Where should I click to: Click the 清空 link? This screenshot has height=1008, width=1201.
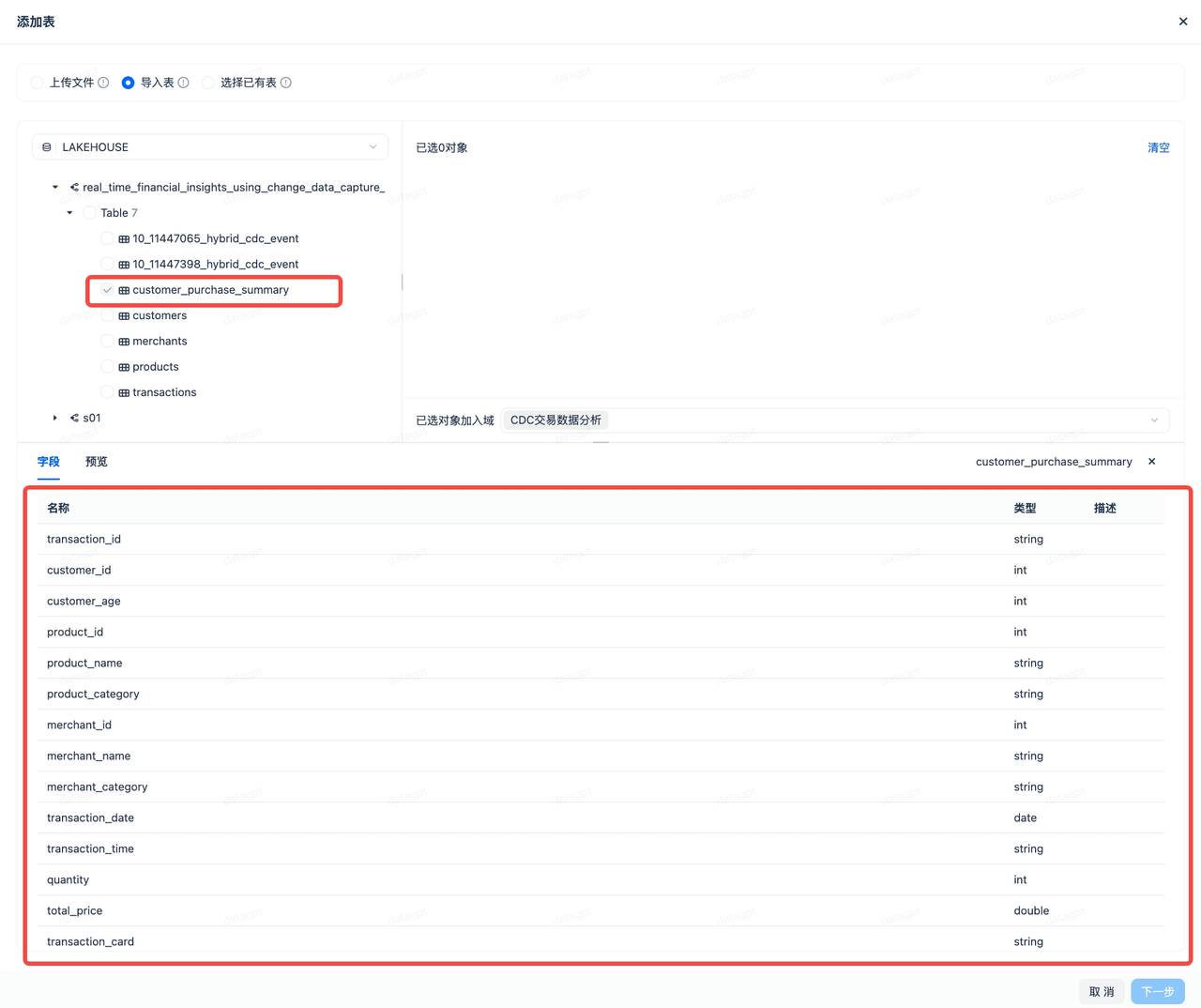click(x=1158, y=147)
